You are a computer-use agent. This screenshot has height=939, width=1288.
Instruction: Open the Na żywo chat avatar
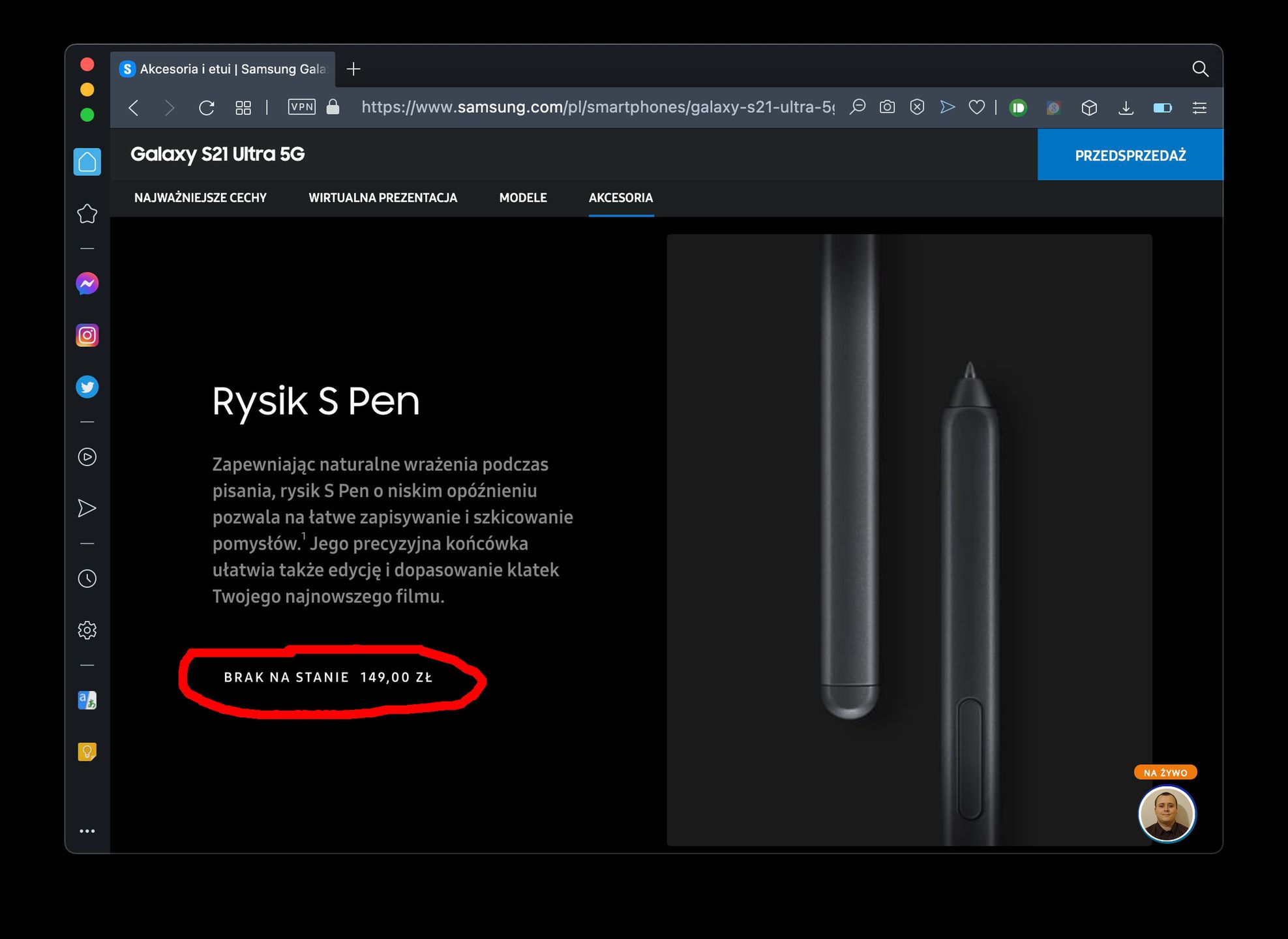[1166, 814]
